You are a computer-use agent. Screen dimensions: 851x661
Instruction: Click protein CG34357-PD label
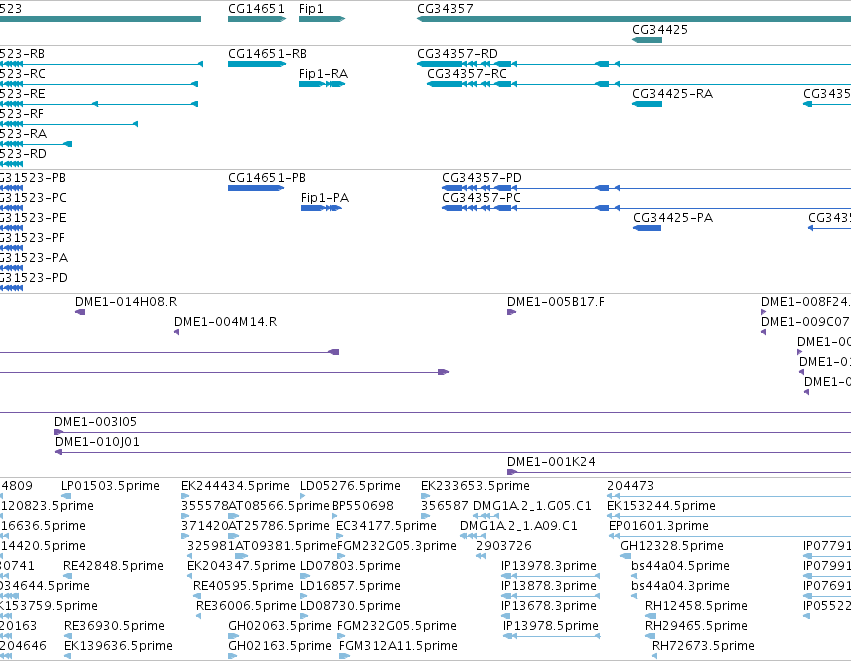pos(481,178)
